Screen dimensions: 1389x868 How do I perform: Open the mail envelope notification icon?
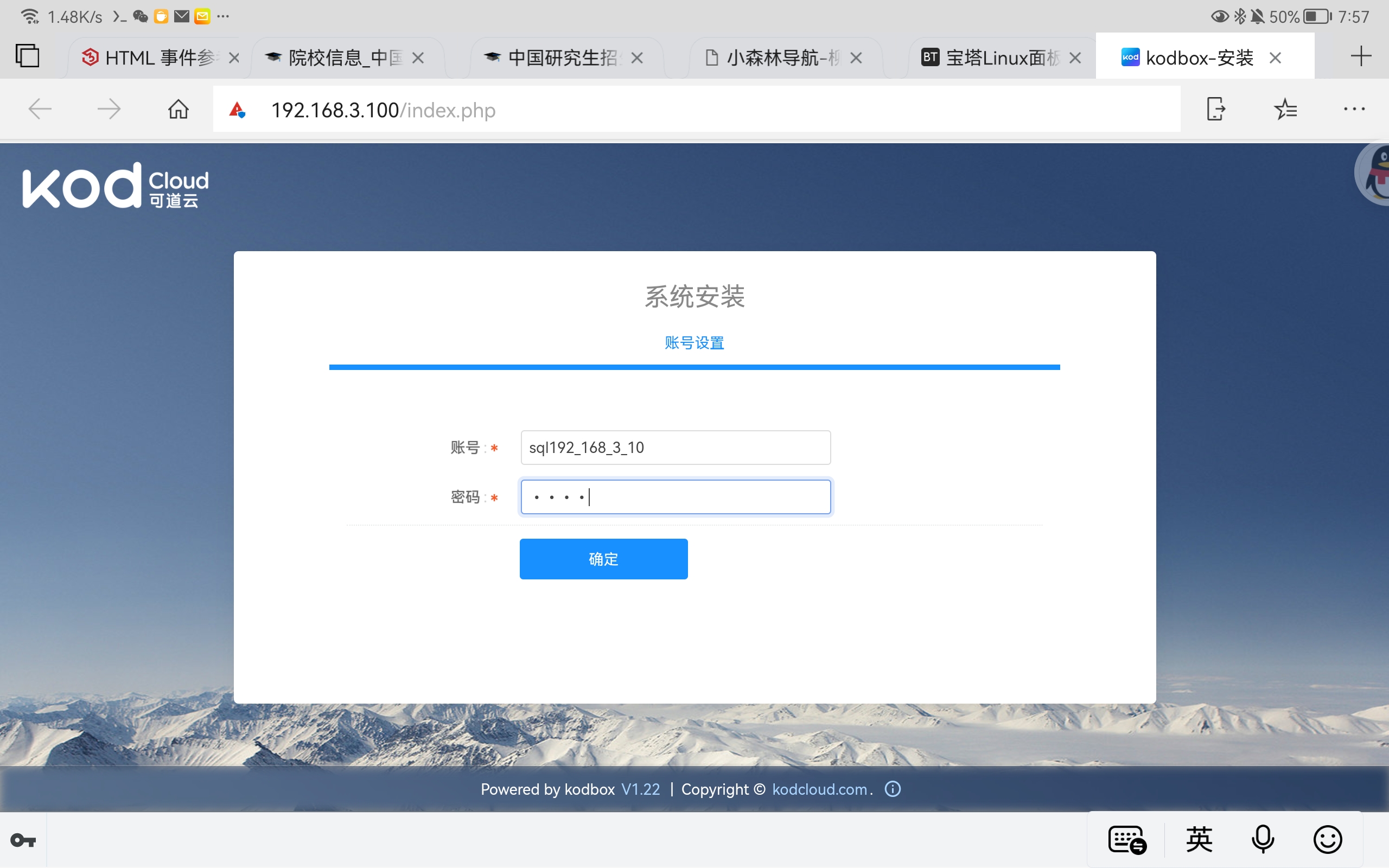click(182, 16)
